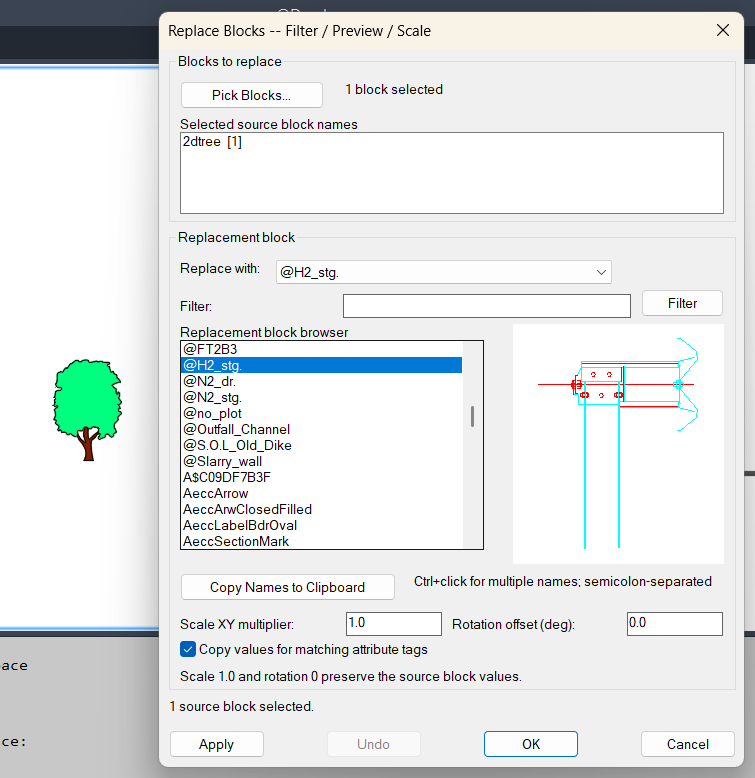Pick AeccArrow in the block browser
Screen dimensions: 755x778
pyautogui.click(x=321, y=493)
